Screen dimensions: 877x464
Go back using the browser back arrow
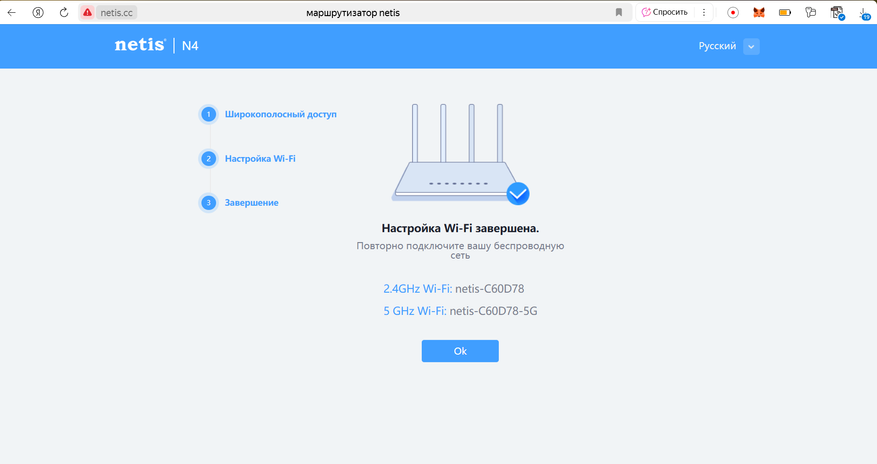(x=12, y=12)
